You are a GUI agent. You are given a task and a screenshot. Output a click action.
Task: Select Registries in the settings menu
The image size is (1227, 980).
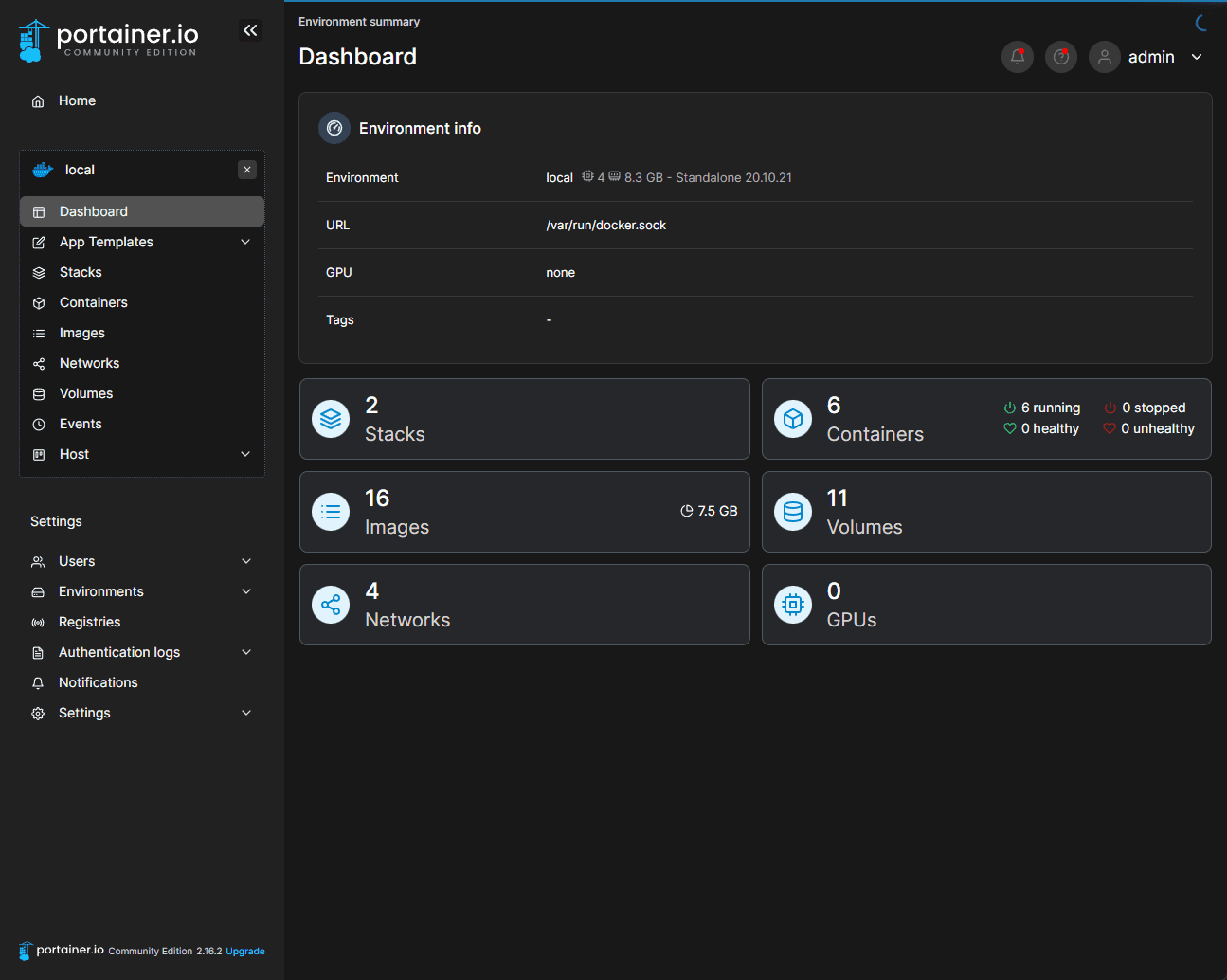pos(89,622)
